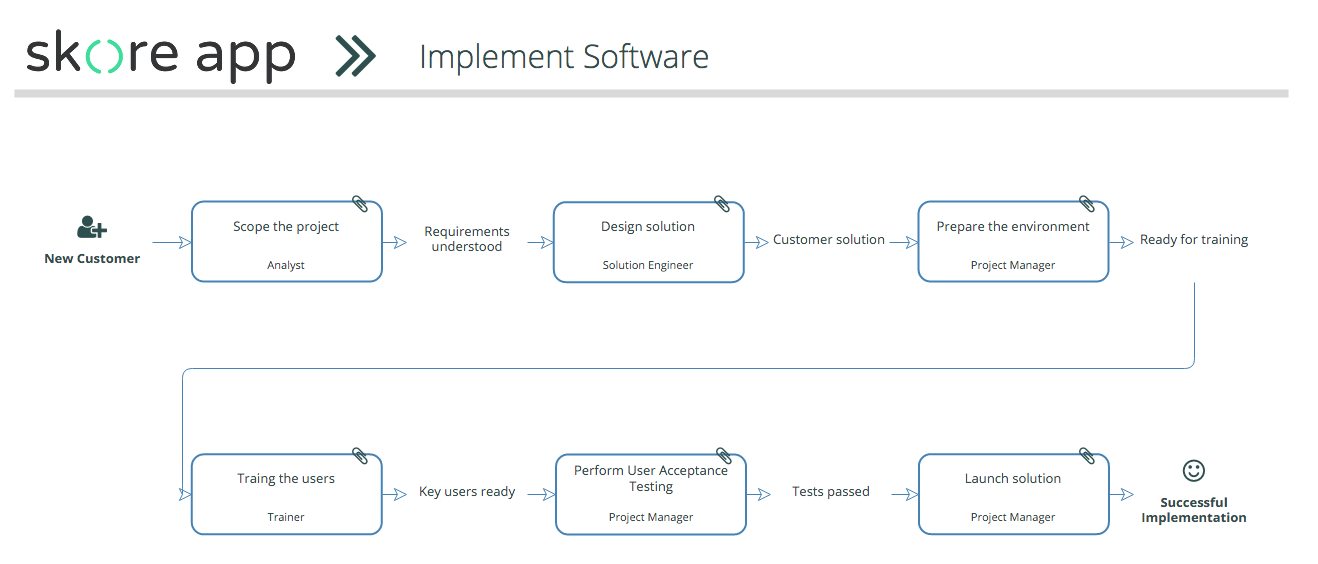Click the smiley face Successful Implementation icon

point(1194,470)
